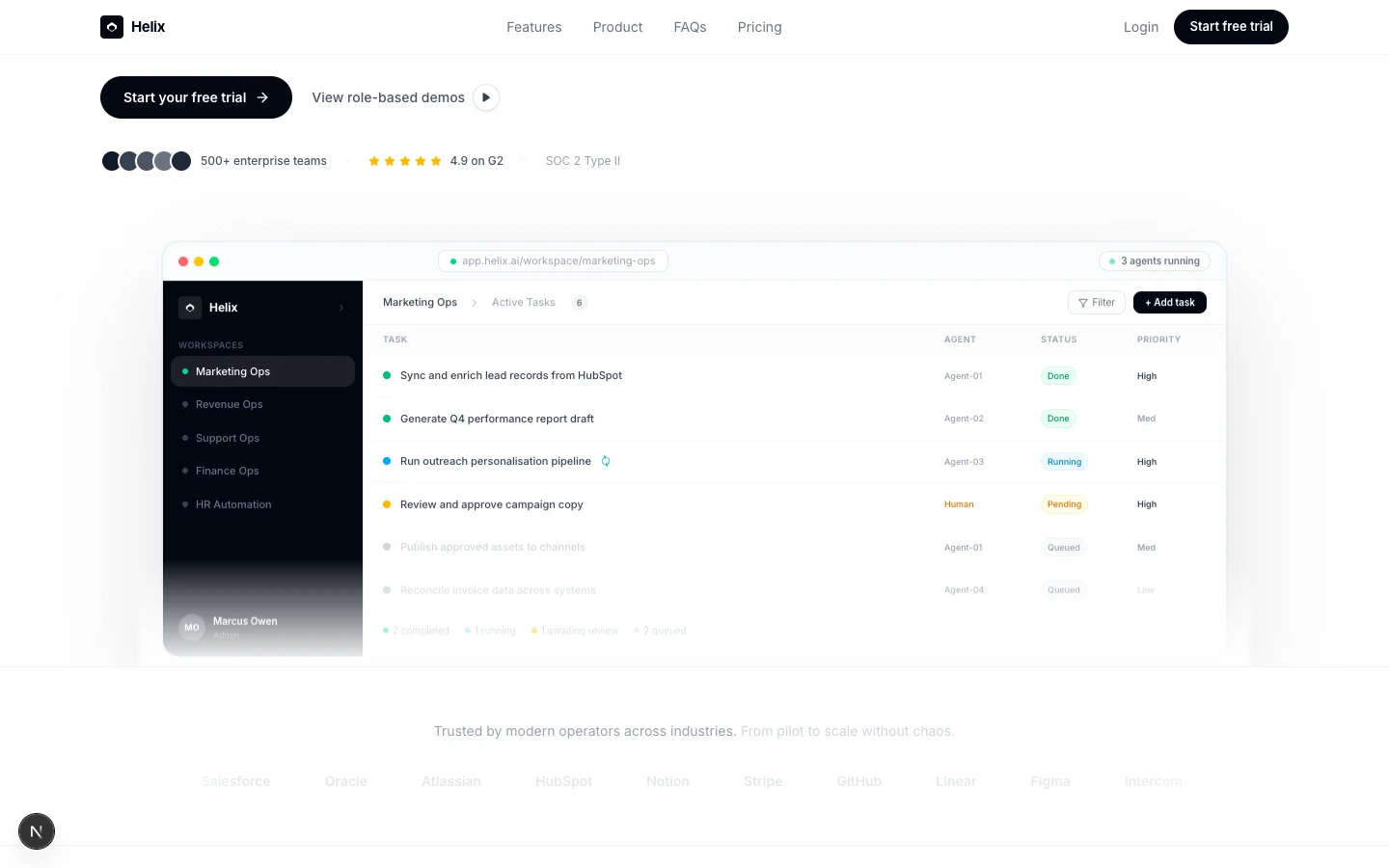Click the five-star G2 rating

point(405,161)
